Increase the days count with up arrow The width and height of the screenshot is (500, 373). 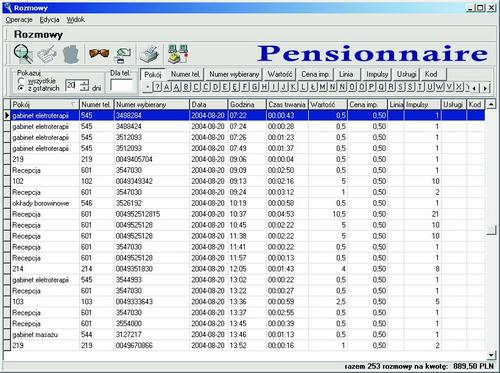tap(85, 82)
